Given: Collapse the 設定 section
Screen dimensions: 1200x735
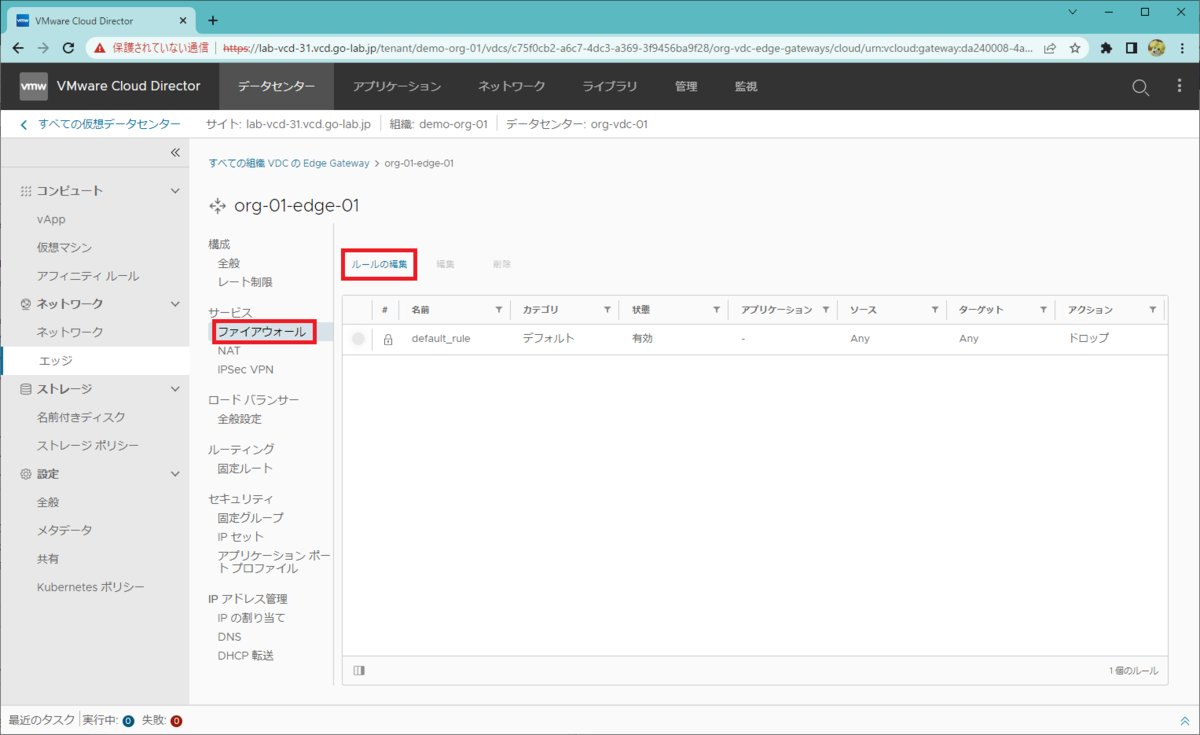Looking at the screenshot, I should pos(175,474).
